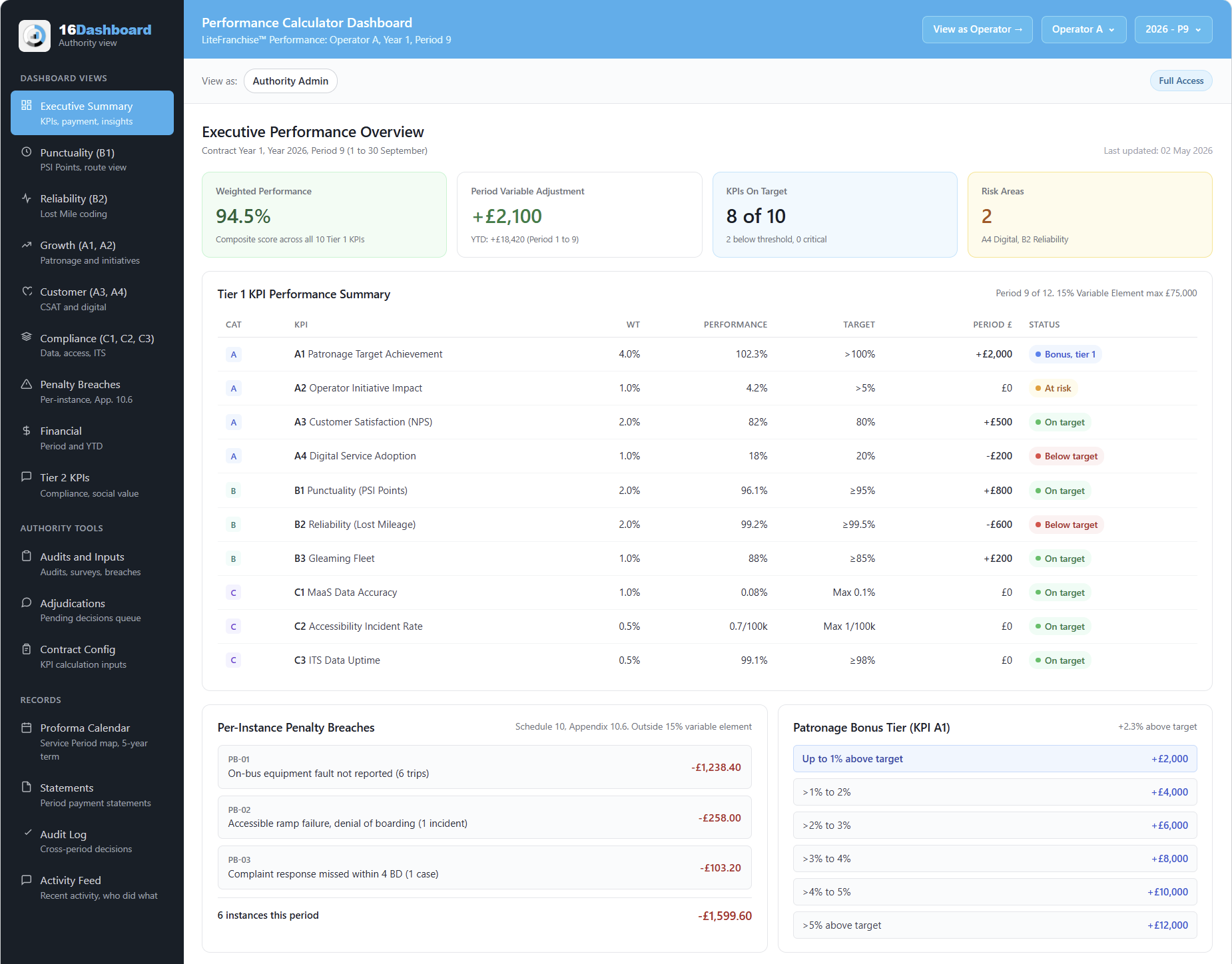Click the Full Access badge
Screen dimensions: 1232x964
coord(1181,81)
